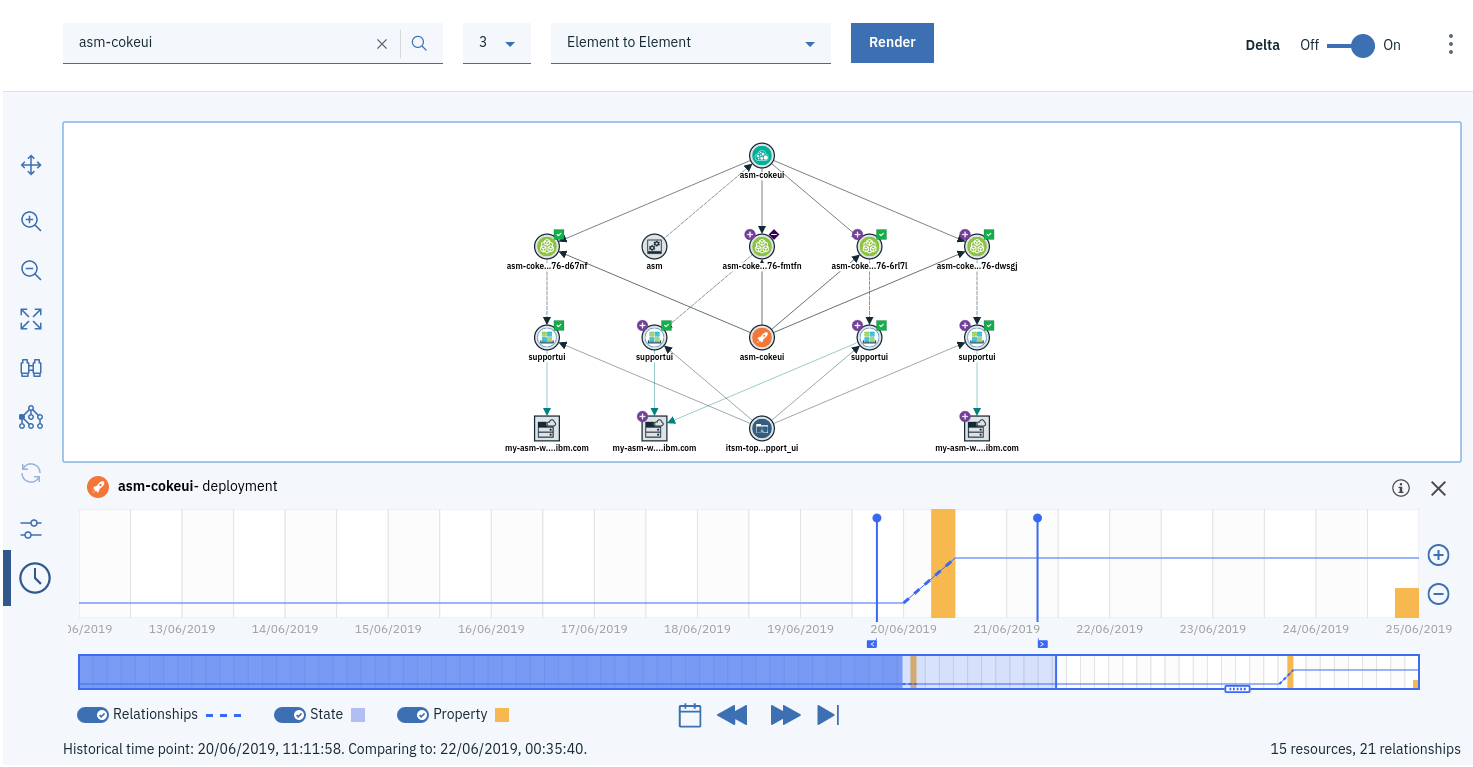Click the refresh topology icon
Image resolution: width=1473 pixels, height=767 pixels.
[31, 473]
